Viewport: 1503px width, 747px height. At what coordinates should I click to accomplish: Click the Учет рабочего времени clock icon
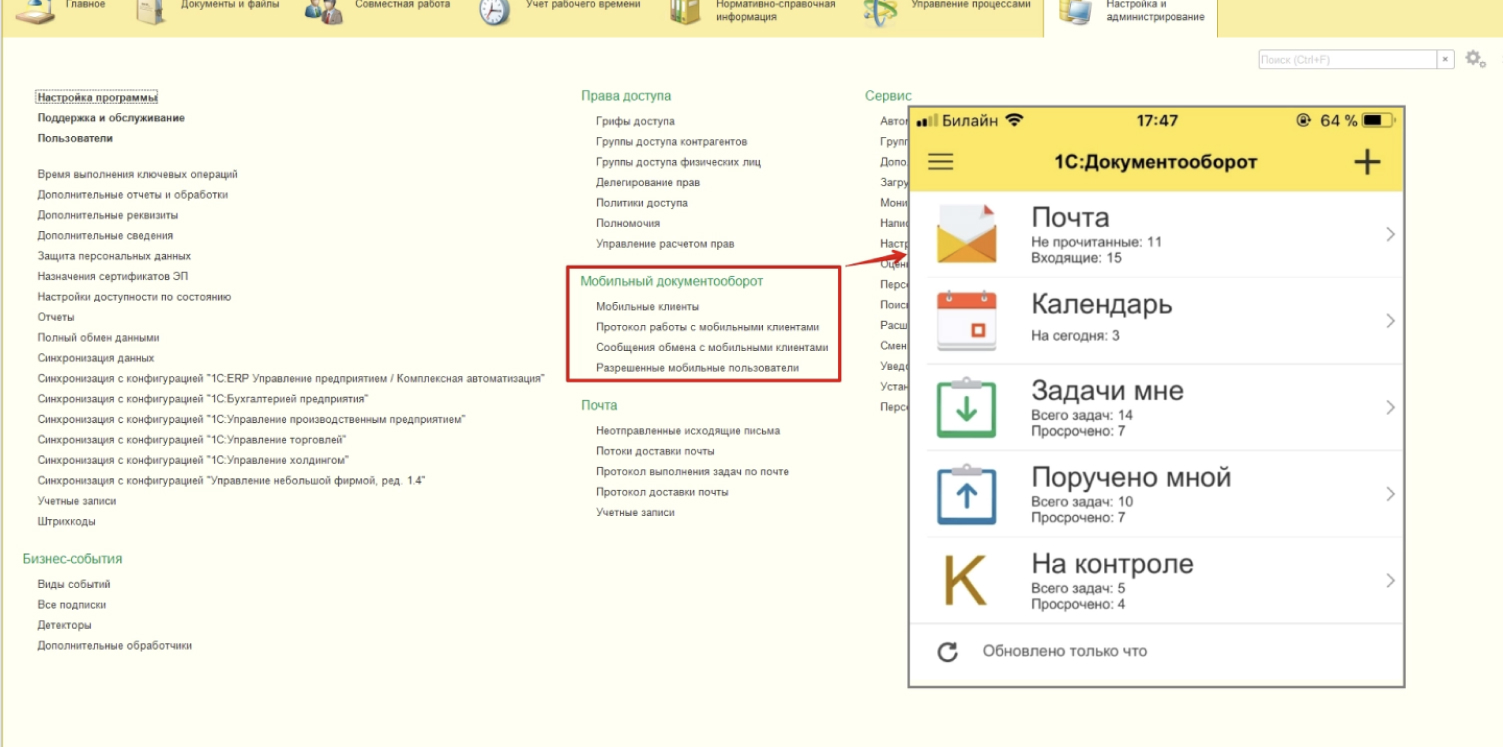click(494, 11)
